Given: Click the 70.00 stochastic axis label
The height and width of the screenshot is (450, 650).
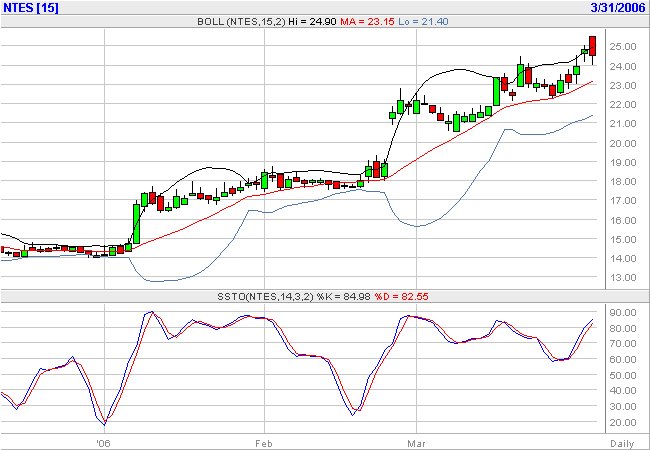Looking at the screenshot, I should click(x=623, y=344).
